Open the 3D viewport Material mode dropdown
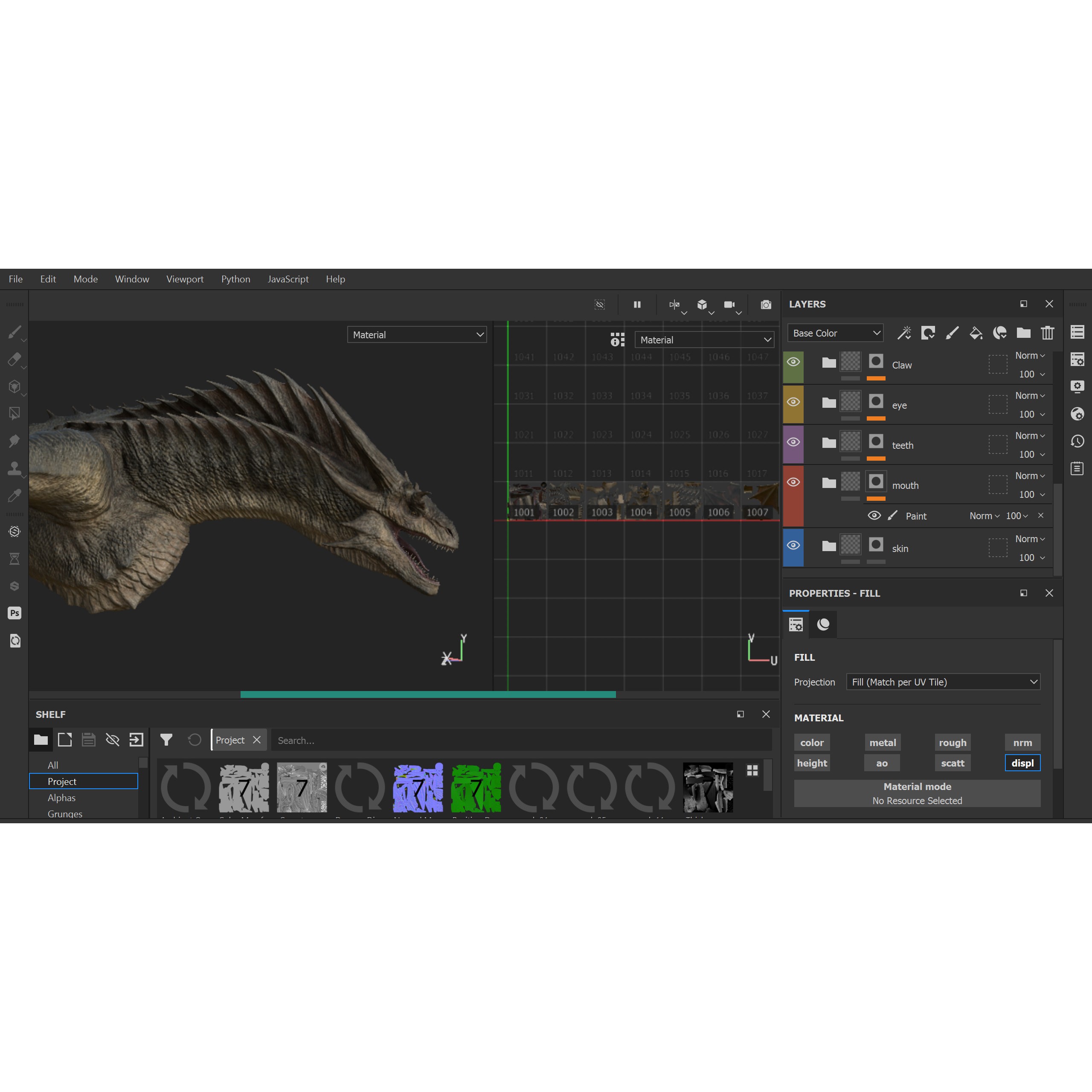The height and width of the screenshot is (1092, 1092). coord(417,335)
